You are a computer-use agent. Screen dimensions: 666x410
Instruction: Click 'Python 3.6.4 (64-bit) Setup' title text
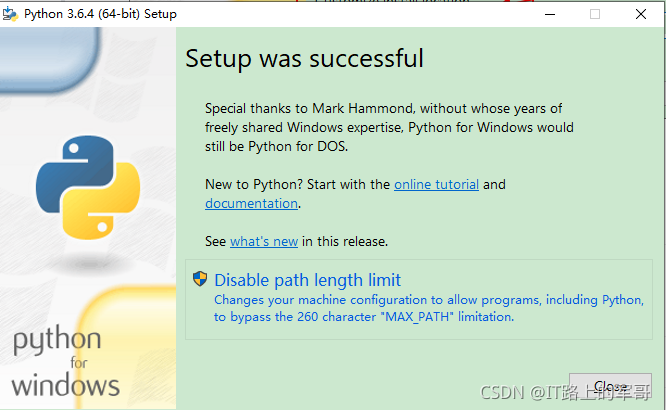100,14
